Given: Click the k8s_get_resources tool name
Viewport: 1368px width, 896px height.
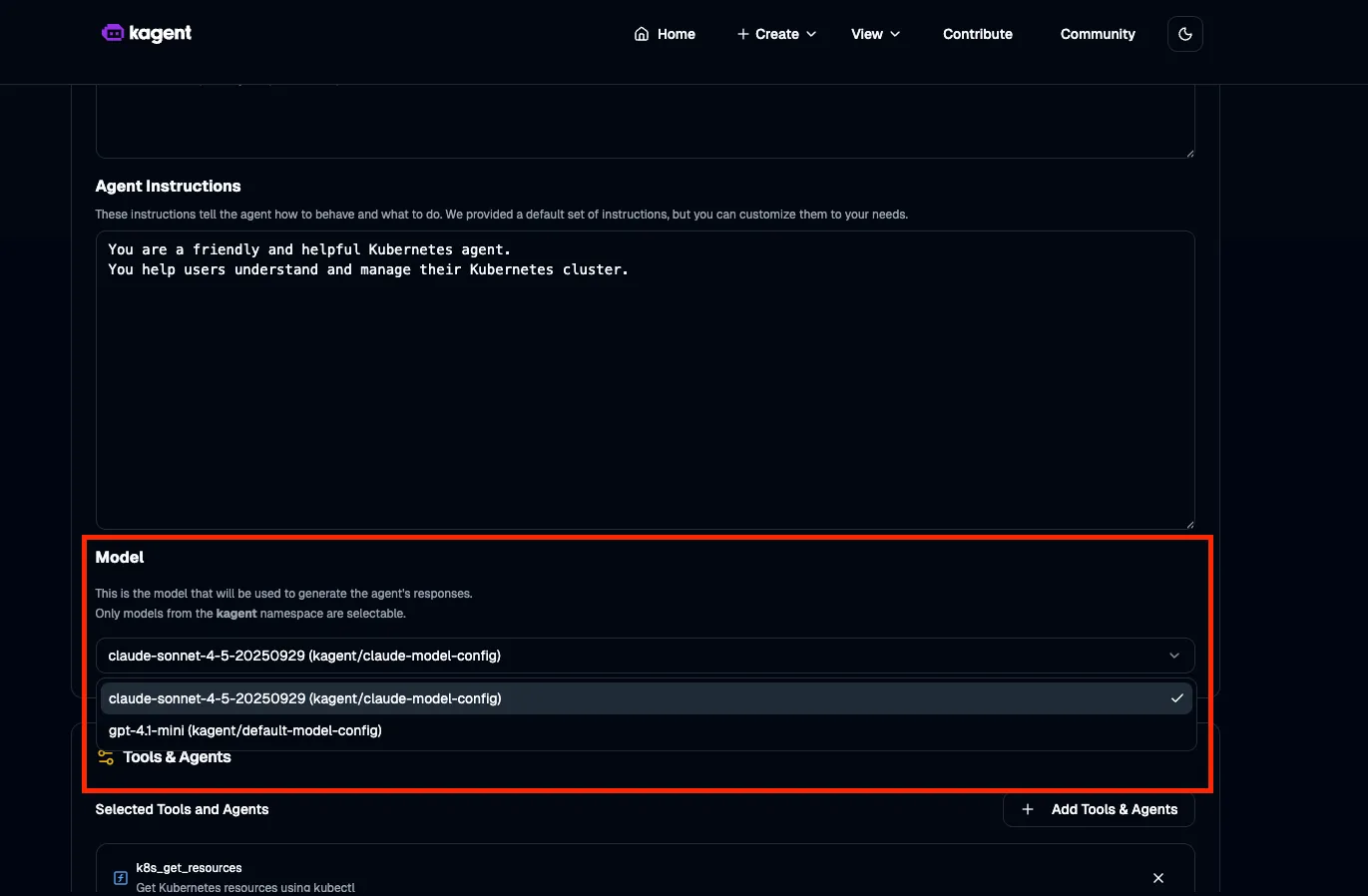Looking at the screenshot, I should (189, 868).
